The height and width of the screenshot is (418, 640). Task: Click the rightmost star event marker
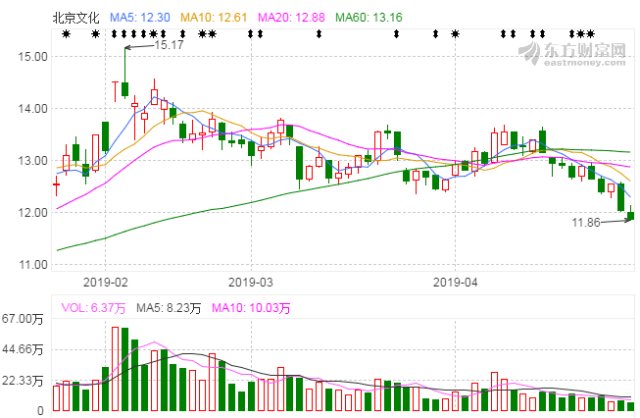tap(590, 34)
